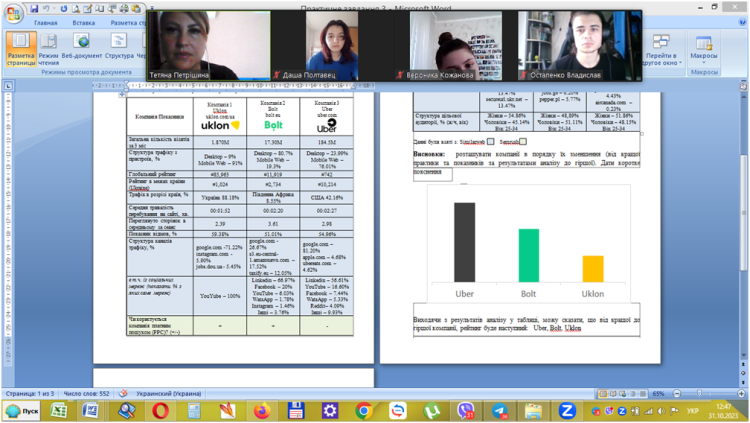Open Google Chrome from the taskbar
This screenshot has width=750, height=423.
[x=364, y=410]
